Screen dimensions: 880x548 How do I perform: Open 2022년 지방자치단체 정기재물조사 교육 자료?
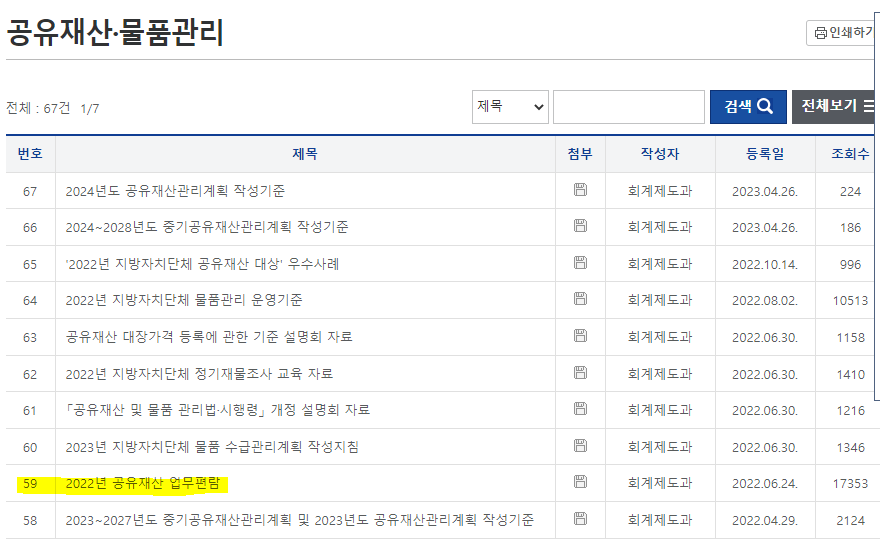[199, 375]
